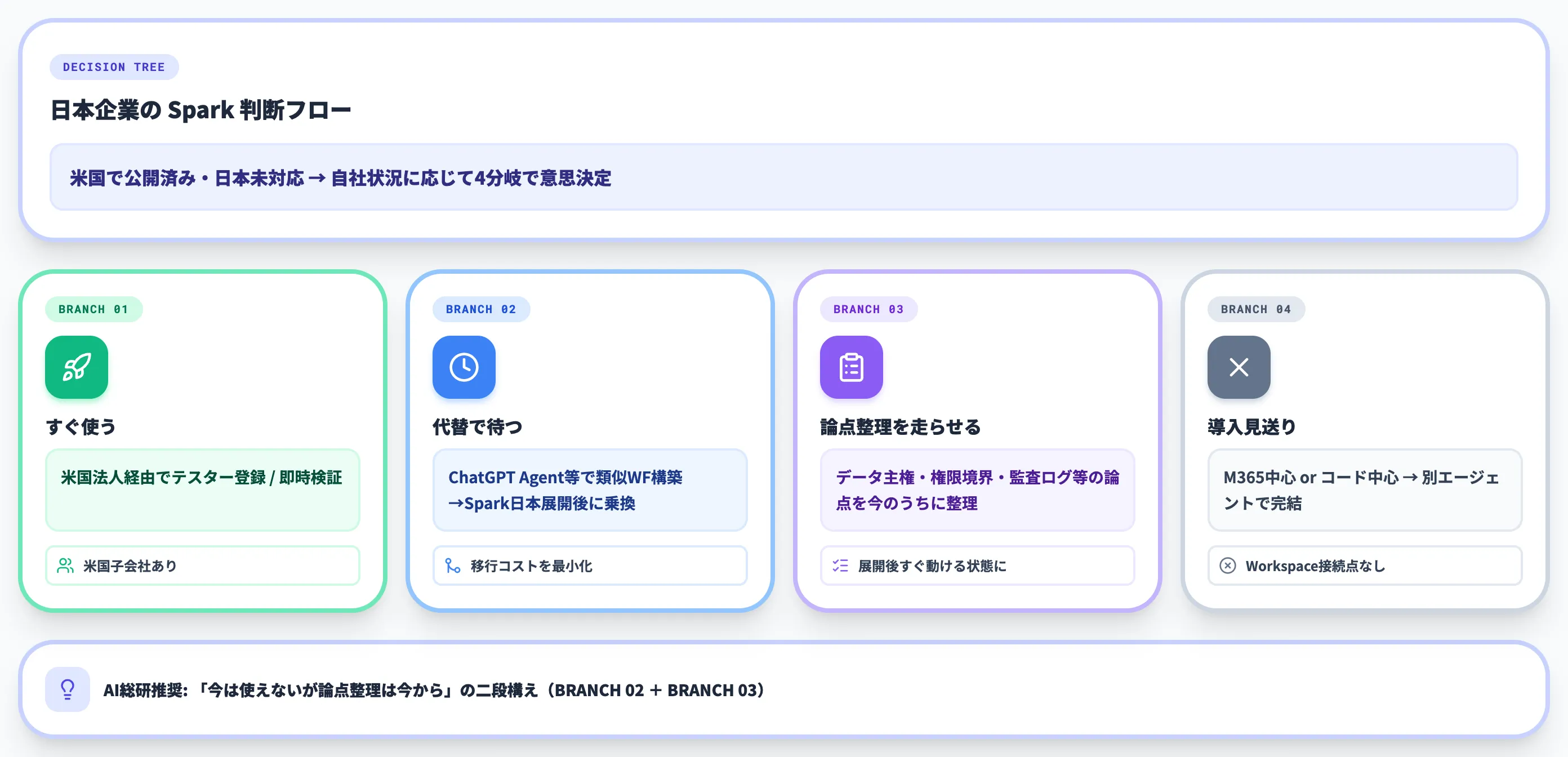
Task: Click the Workspace接続点なし condition text
Action: coord(1315,566)
